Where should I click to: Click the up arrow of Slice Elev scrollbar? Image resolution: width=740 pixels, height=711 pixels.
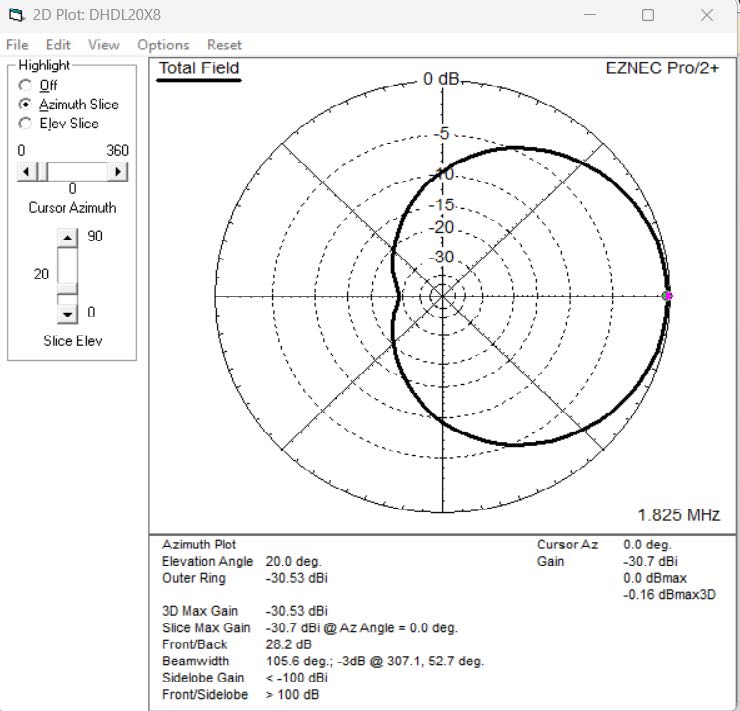67,237
